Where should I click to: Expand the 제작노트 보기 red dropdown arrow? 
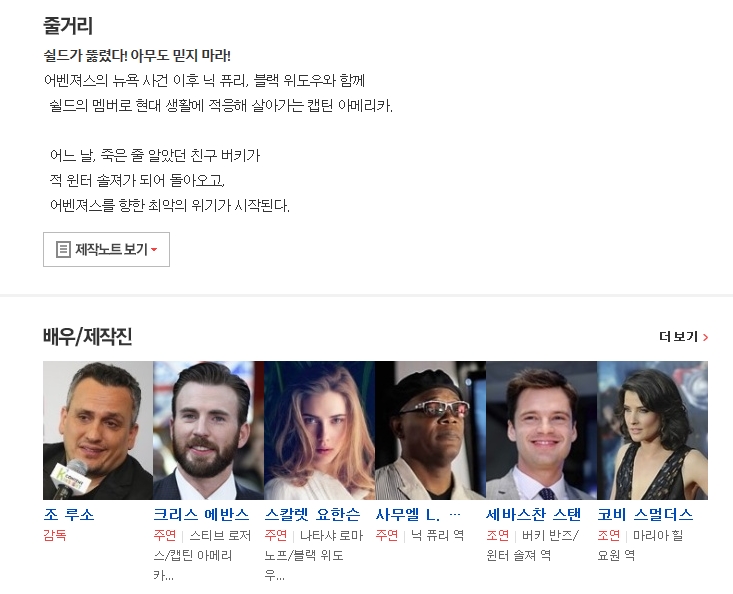pyautogui.click(x=154, y=250)
